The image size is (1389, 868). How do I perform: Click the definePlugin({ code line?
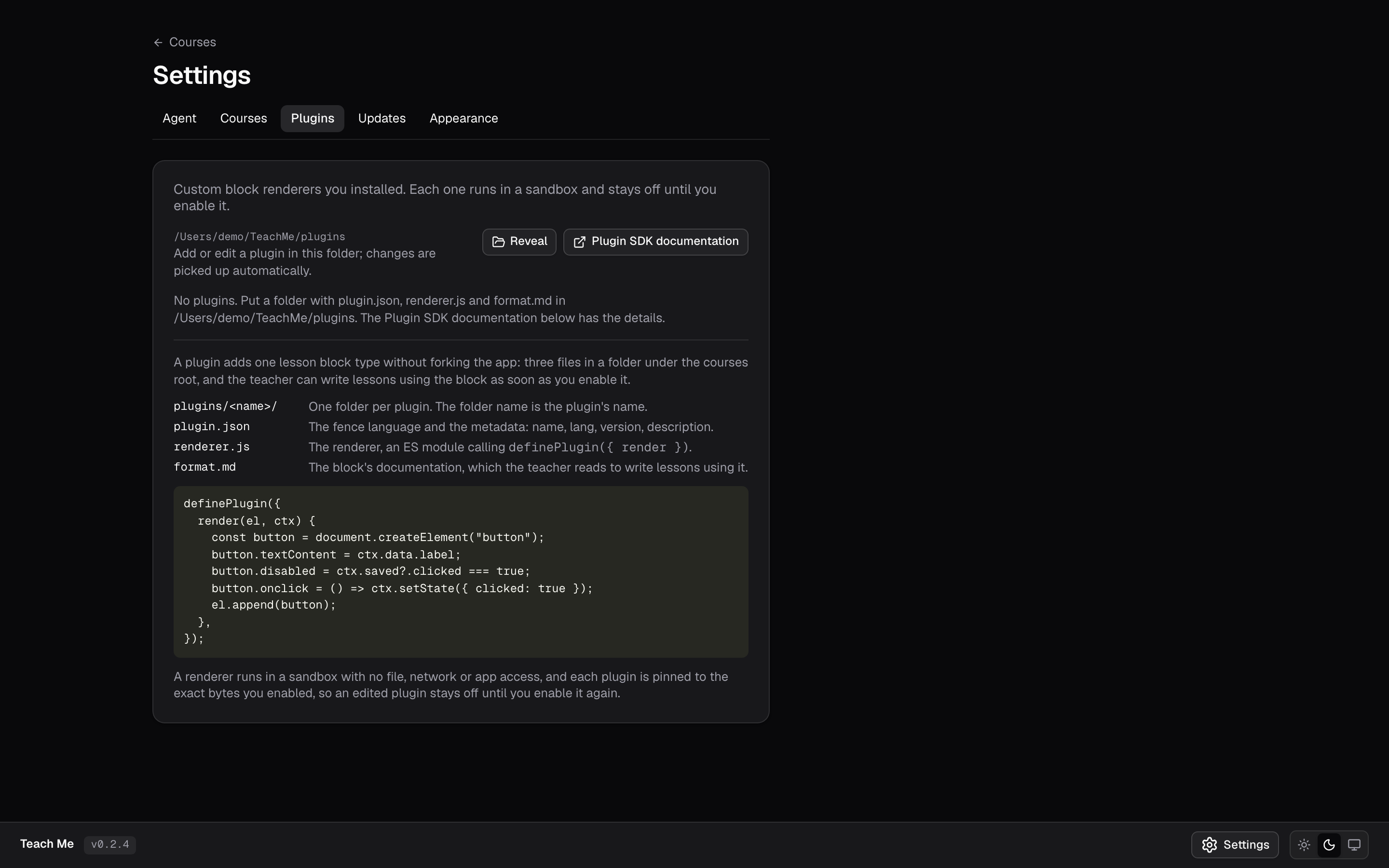tap(232, 503)
